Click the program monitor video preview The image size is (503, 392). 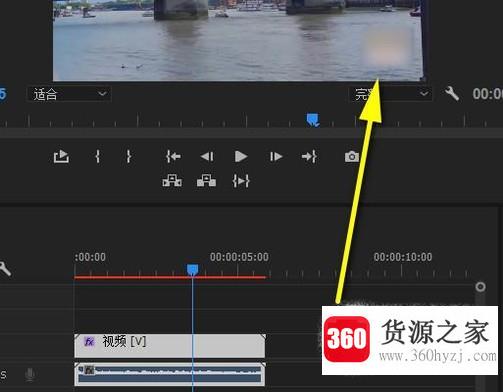pyautogui.click(x=238, y=40)
